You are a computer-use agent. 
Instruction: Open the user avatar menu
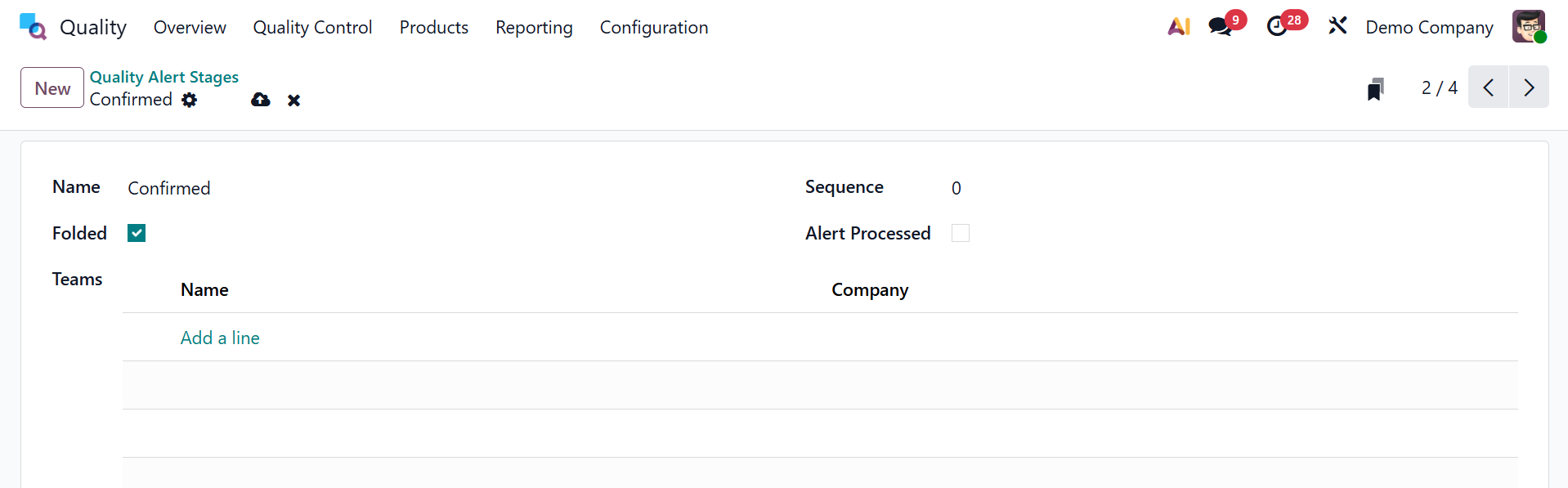coord(1528,26)
